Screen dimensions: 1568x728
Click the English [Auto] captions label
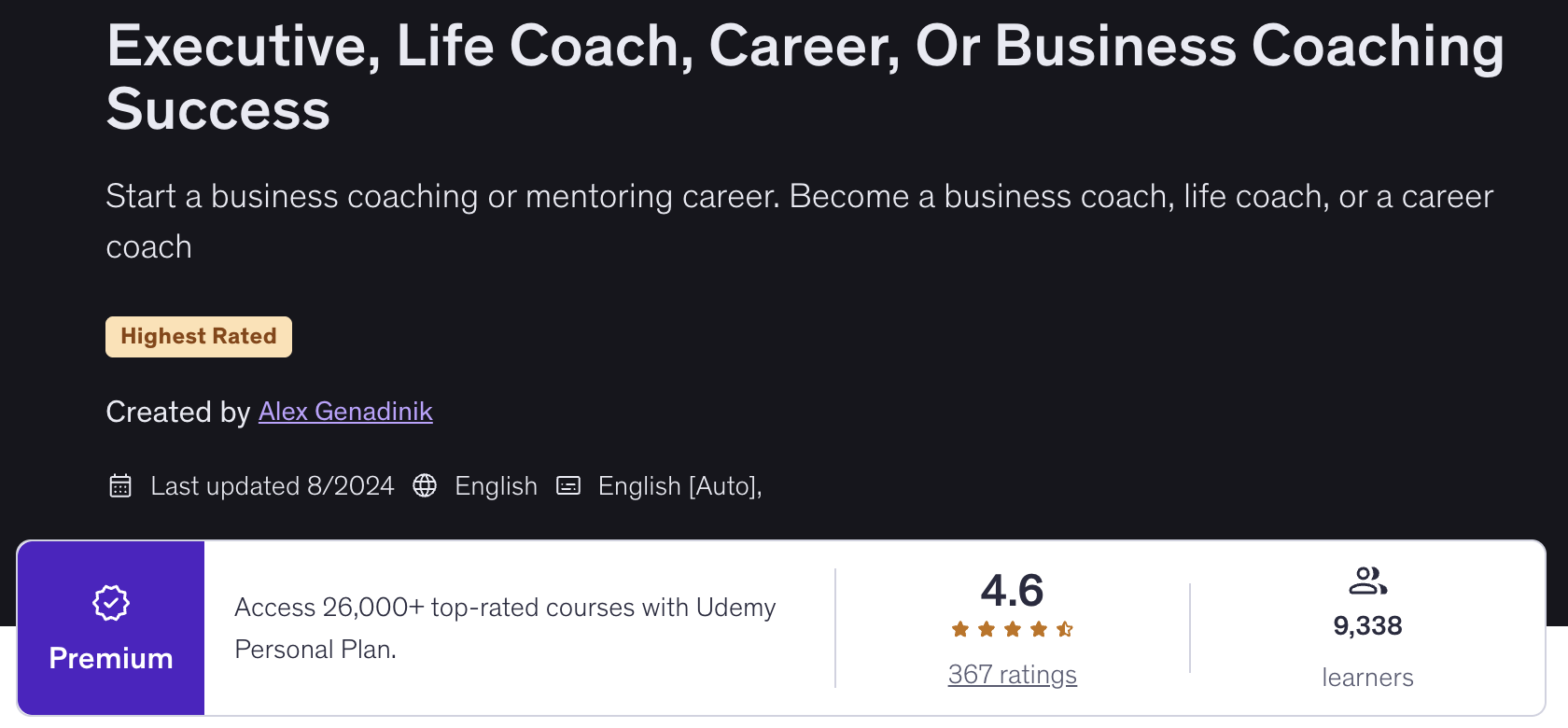click(679, 486)
